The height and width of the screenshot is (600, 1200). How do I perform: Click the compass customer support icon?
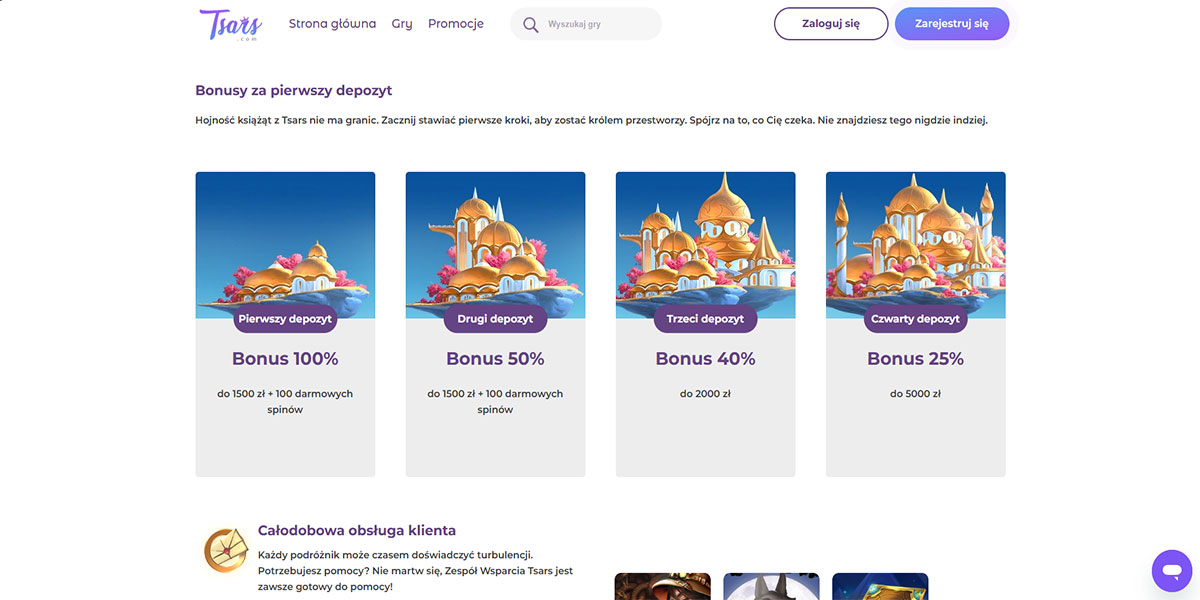[x=226, y=551]
